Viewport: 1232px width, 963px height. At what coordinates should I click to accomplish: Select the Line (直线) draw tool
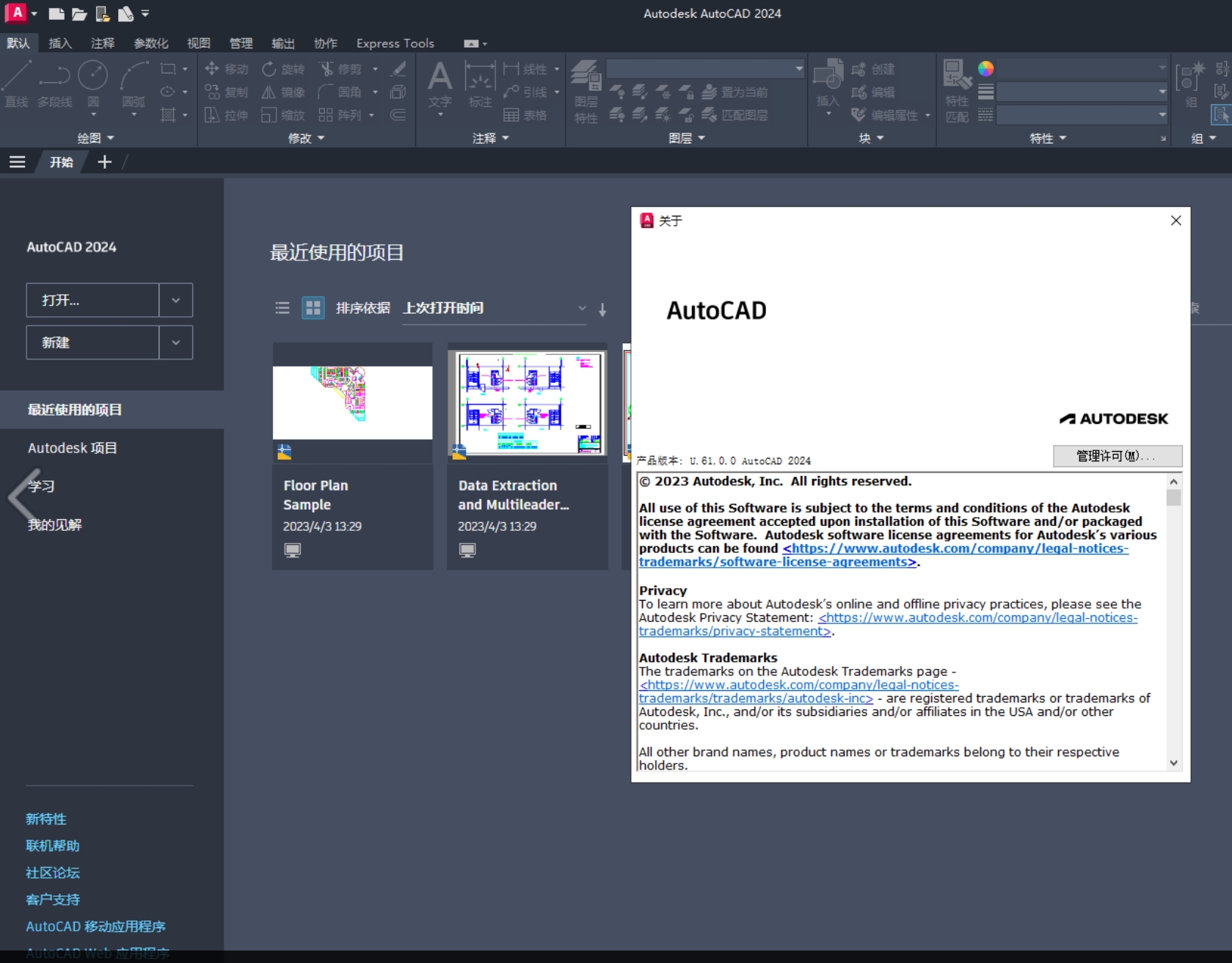click(16, 84)
